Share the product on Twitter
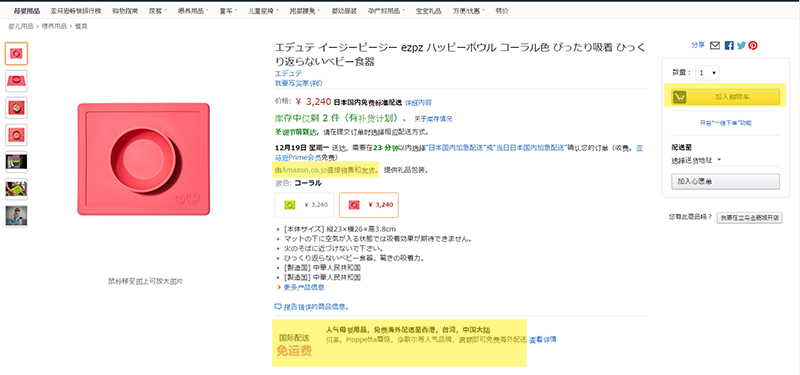 [x=741, y=45]
